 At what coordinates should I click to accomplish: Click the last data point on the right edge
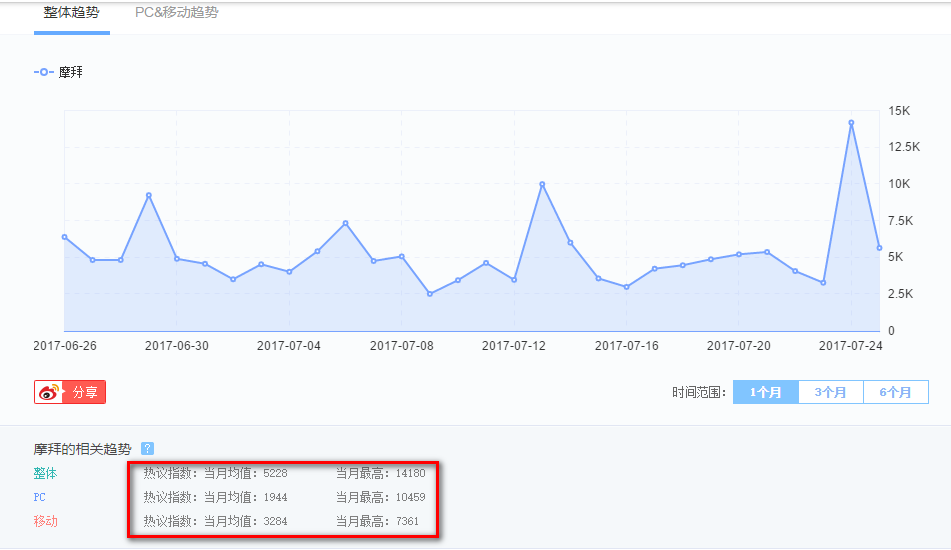click(879, 248)
